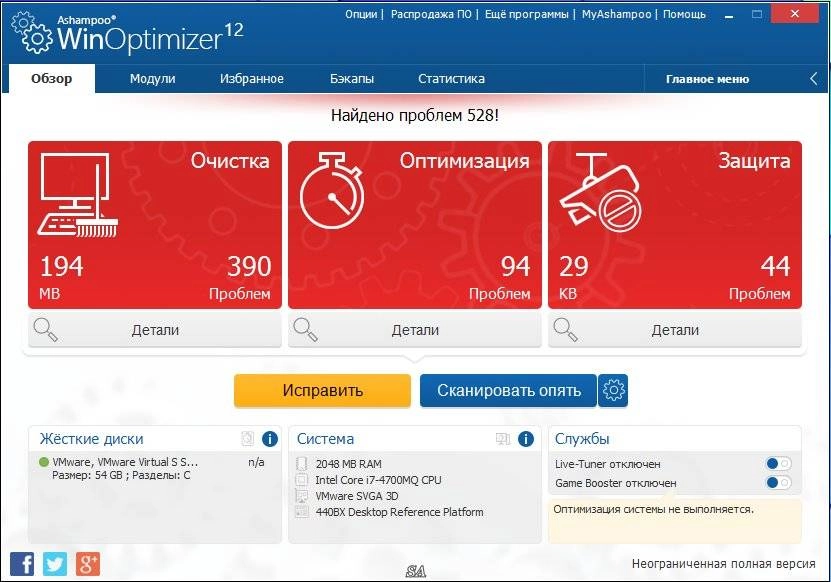
Task: Click motherboard icon next to 440BX Desktop
Action: pyautogui.click(x=302, y=512)
